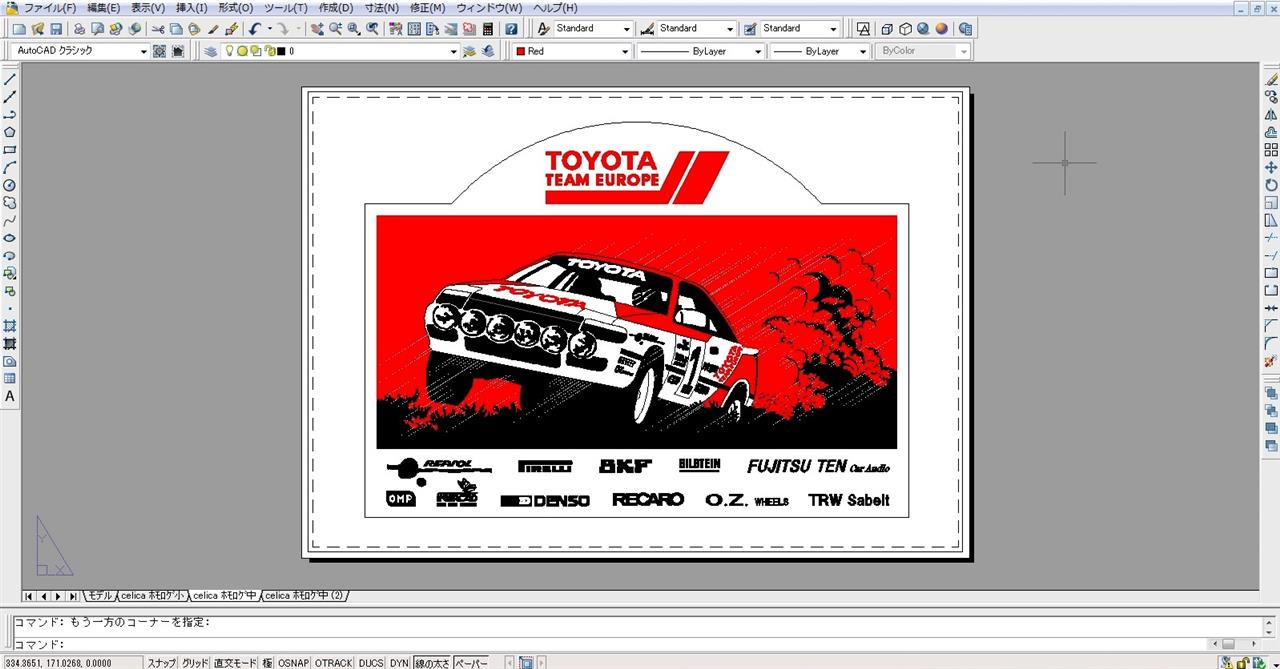Select the Line draw tool
Screen dimensions: 1280x669
pyautogui.click(x=10, y=79)
